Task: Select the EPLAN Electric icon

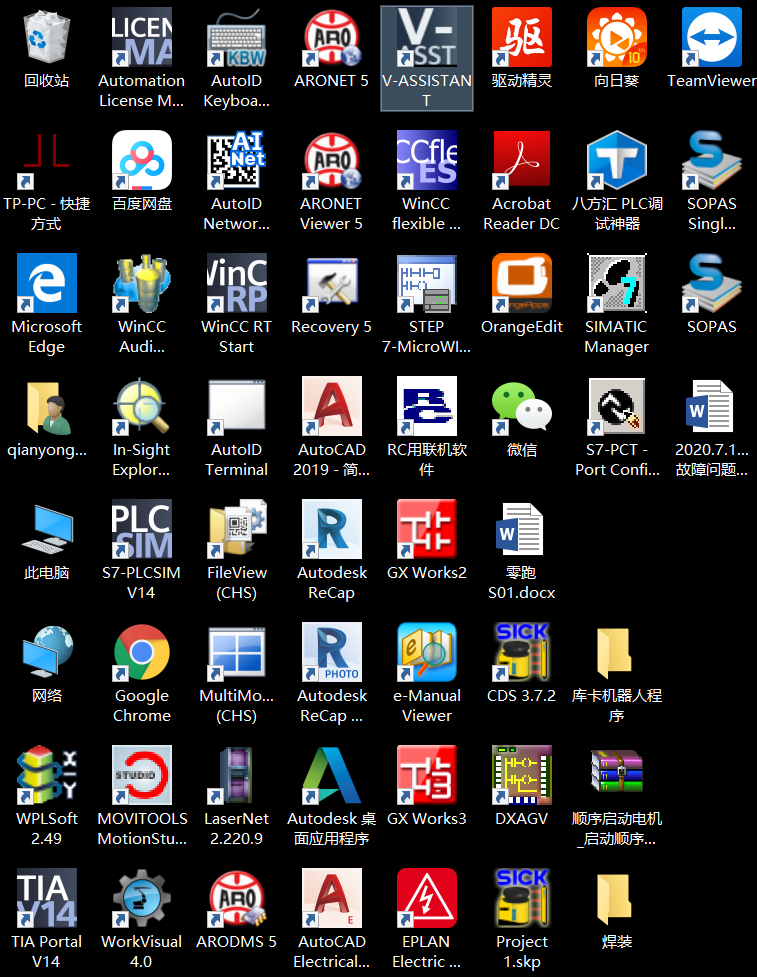Action: point(426,899)
